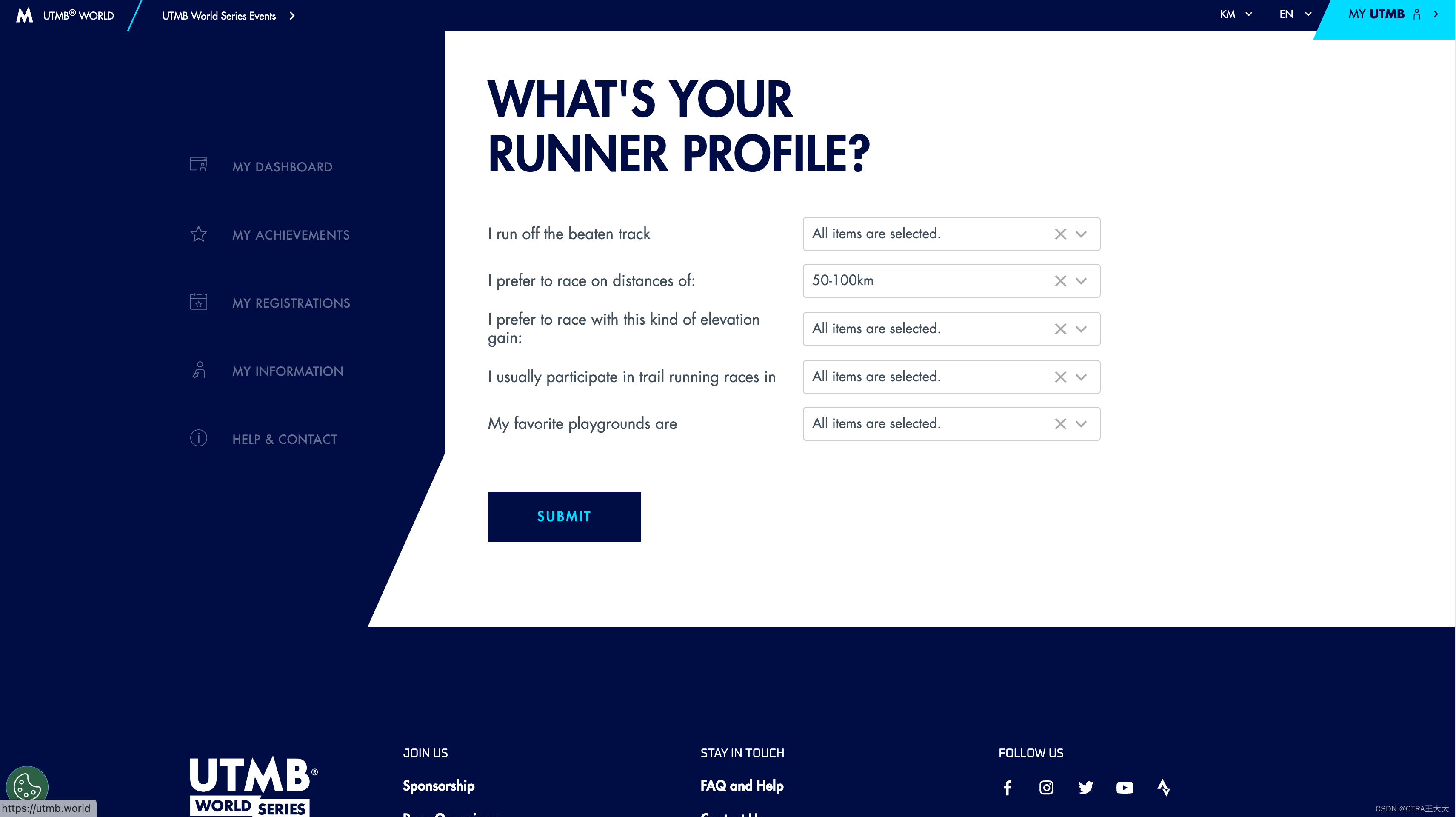Open the Facebook footer icon

pyautogui.click(x=1007, y=788)
